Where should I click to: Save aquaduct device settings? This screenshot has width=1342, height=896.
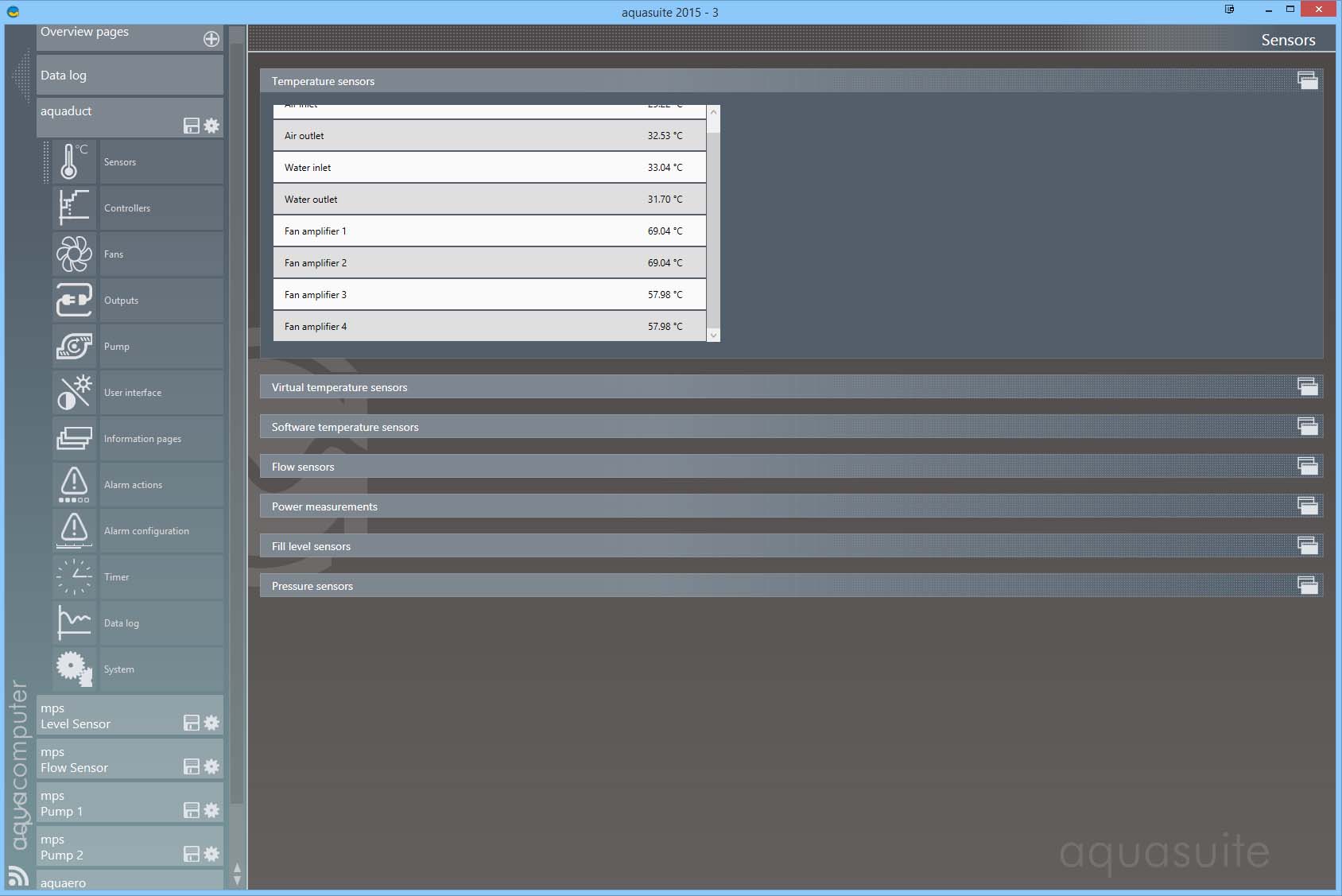pyautogui.click(x=192, y=126)
